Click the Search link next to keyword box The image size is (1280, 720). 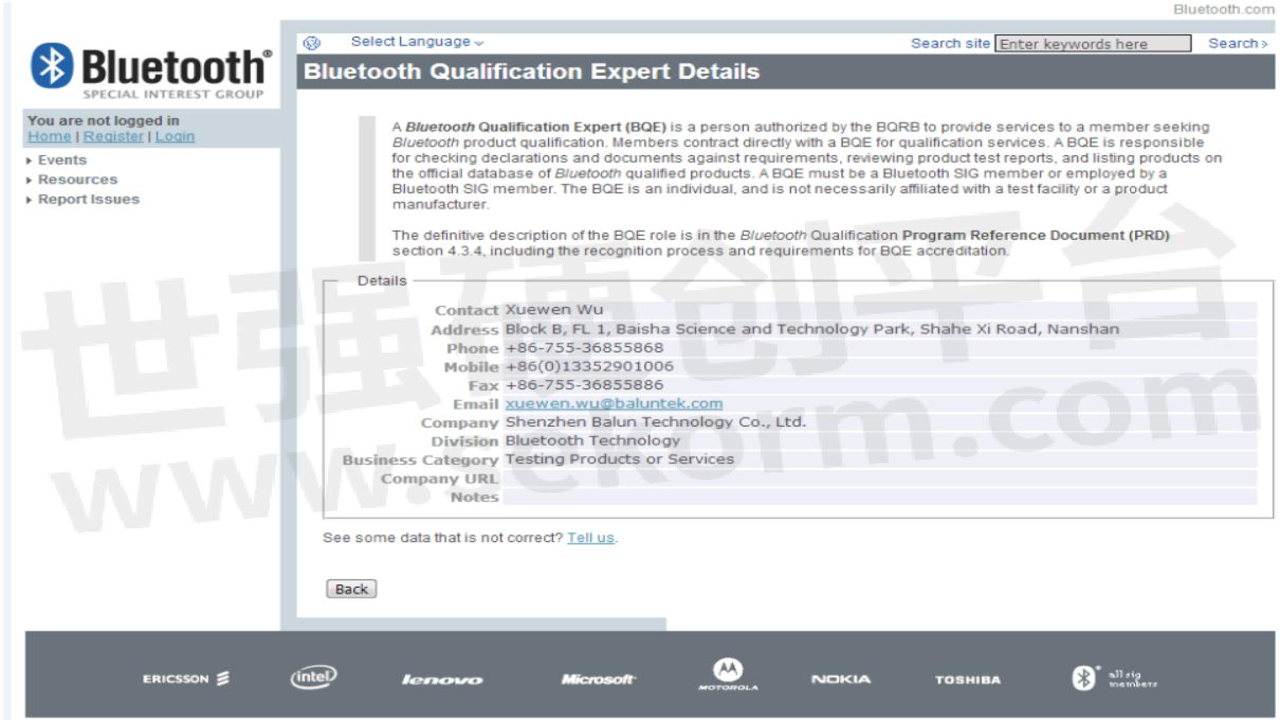pyautogui.click(x=1238, y=43)
